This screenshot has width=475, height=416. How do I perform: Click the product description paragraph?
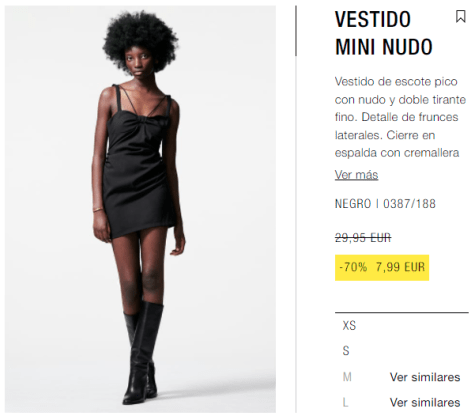pyautogui.click(x=400, y=117)
